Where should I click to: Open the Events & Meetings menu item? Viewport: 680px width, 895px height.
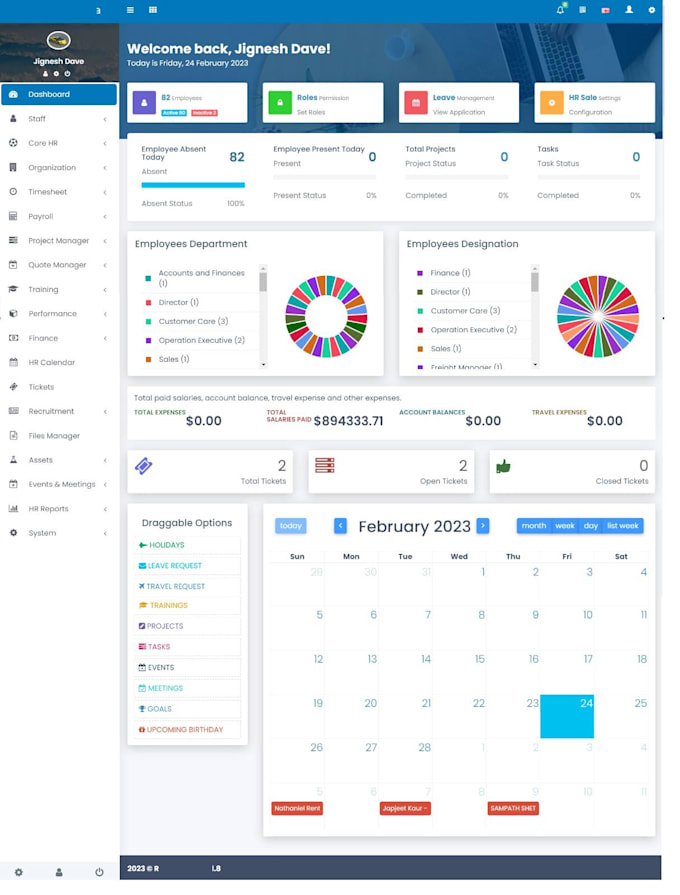[59, 484]
